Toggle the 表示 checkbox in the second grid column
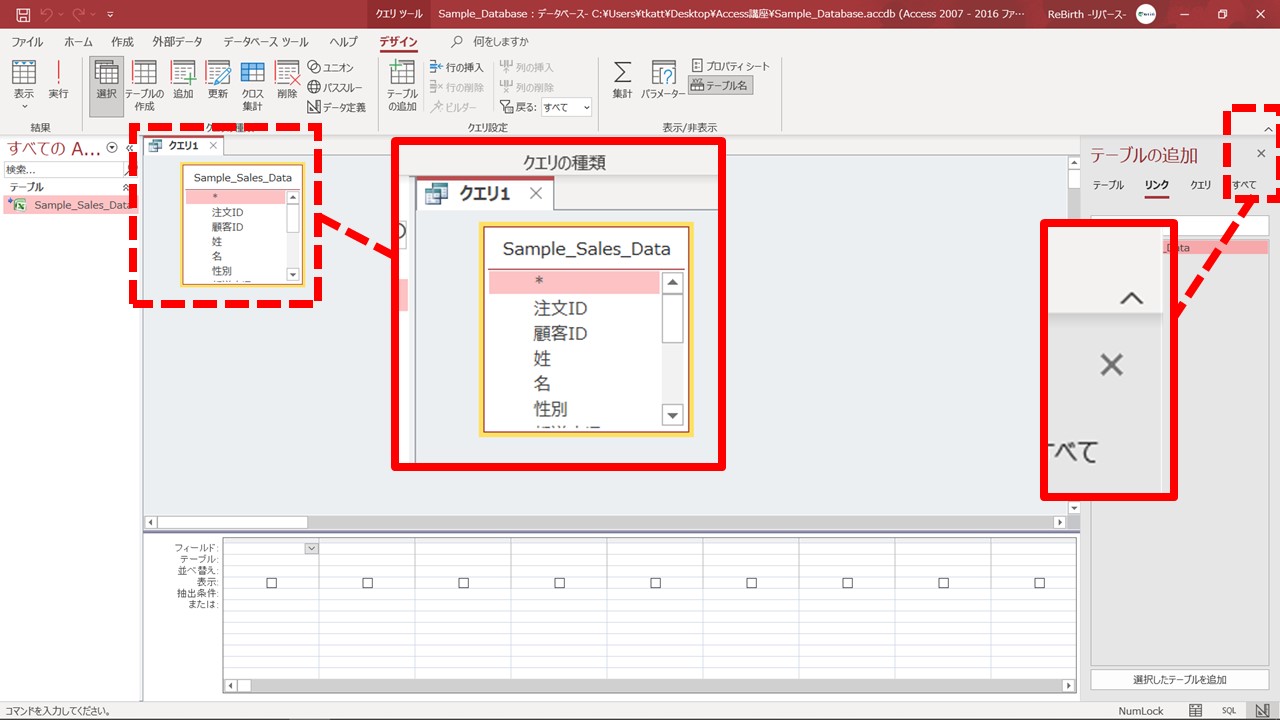The height and width of the screenshot is (720, 1280). 367,583
